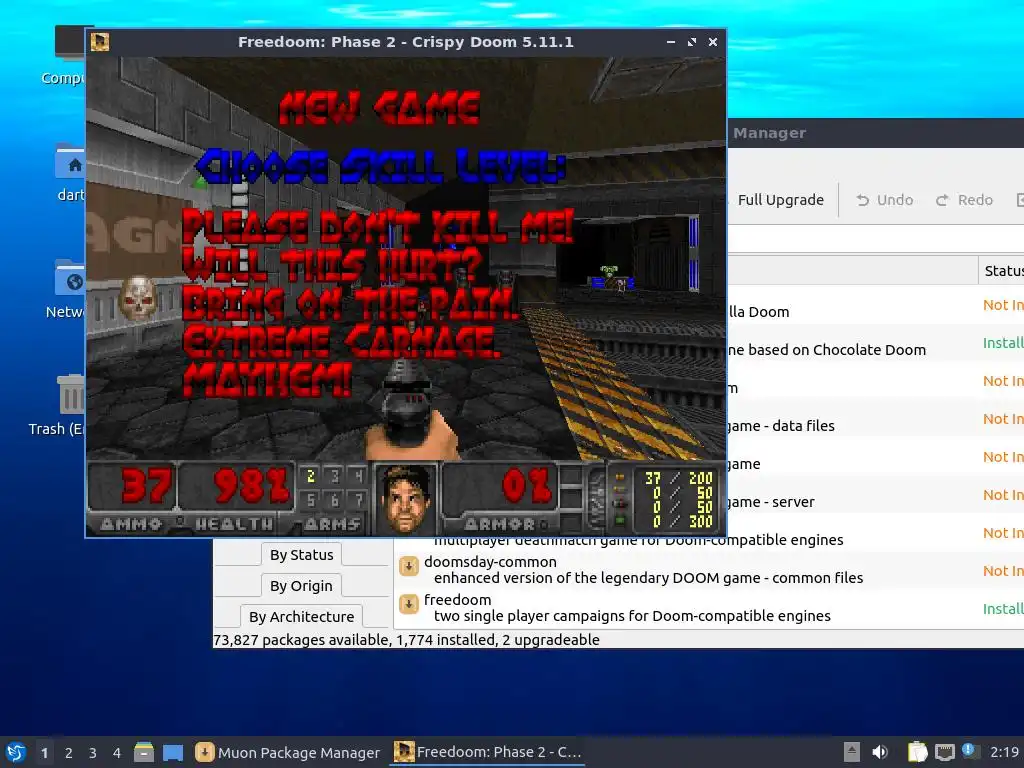Click the Redo button in Muon

(x=965, y=200)
